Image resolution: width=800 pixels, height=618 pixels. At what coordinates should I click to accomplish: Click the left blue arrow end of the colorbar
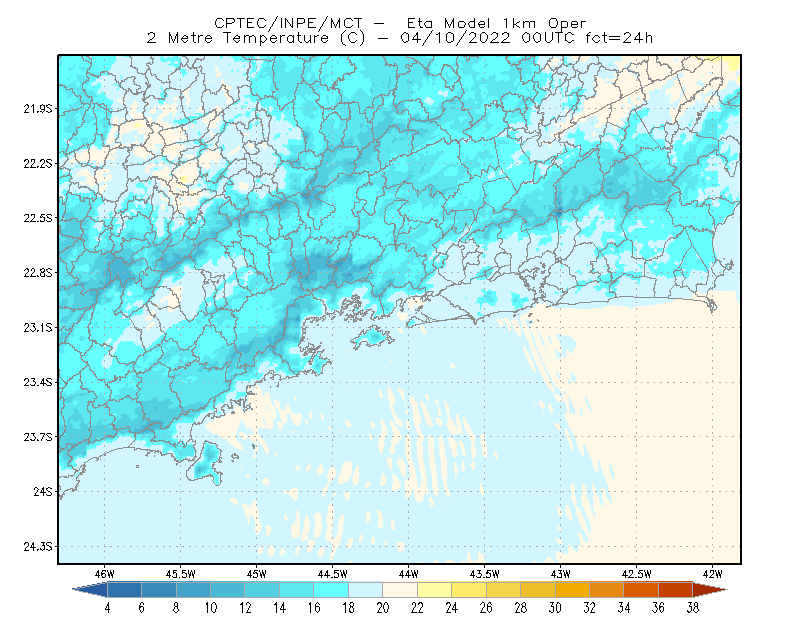point(90,590)
